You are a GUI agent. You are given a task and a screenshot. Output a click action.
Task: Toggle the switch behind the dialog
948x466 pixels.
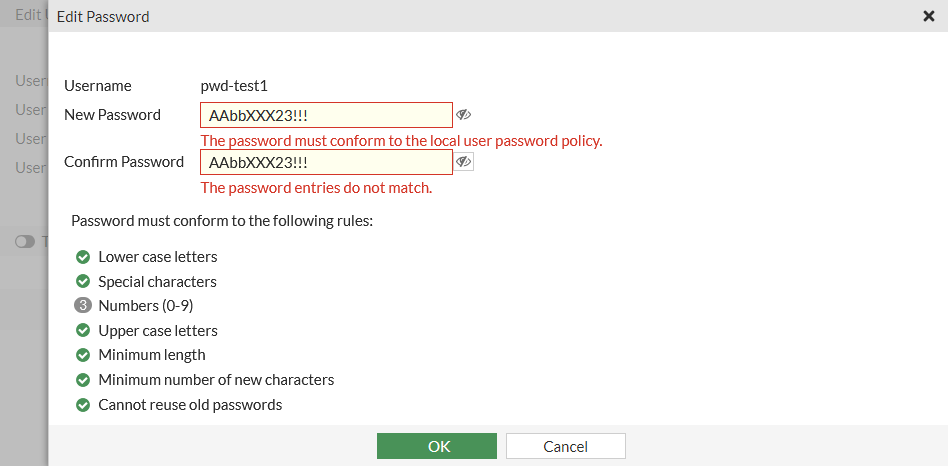25,241
